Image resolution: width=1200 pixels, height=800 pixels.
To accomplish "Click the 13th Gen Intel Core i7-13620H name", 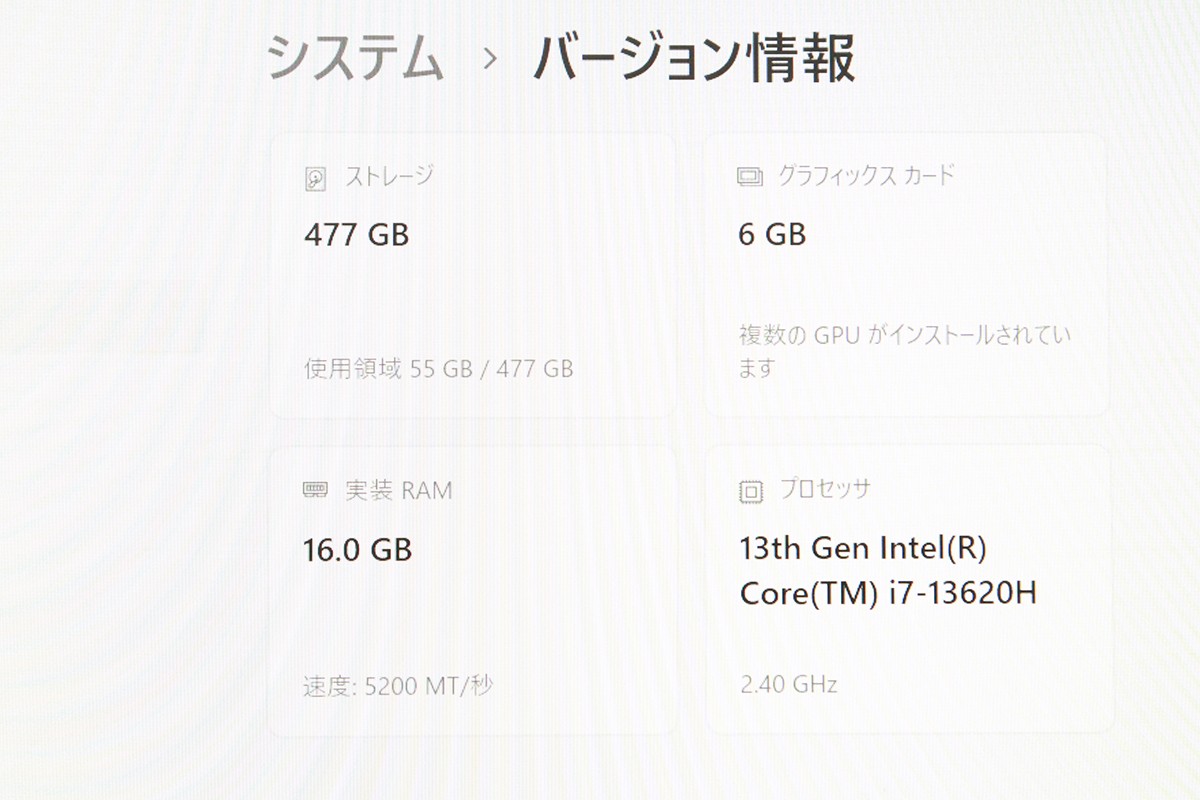I will pos(887,571).
